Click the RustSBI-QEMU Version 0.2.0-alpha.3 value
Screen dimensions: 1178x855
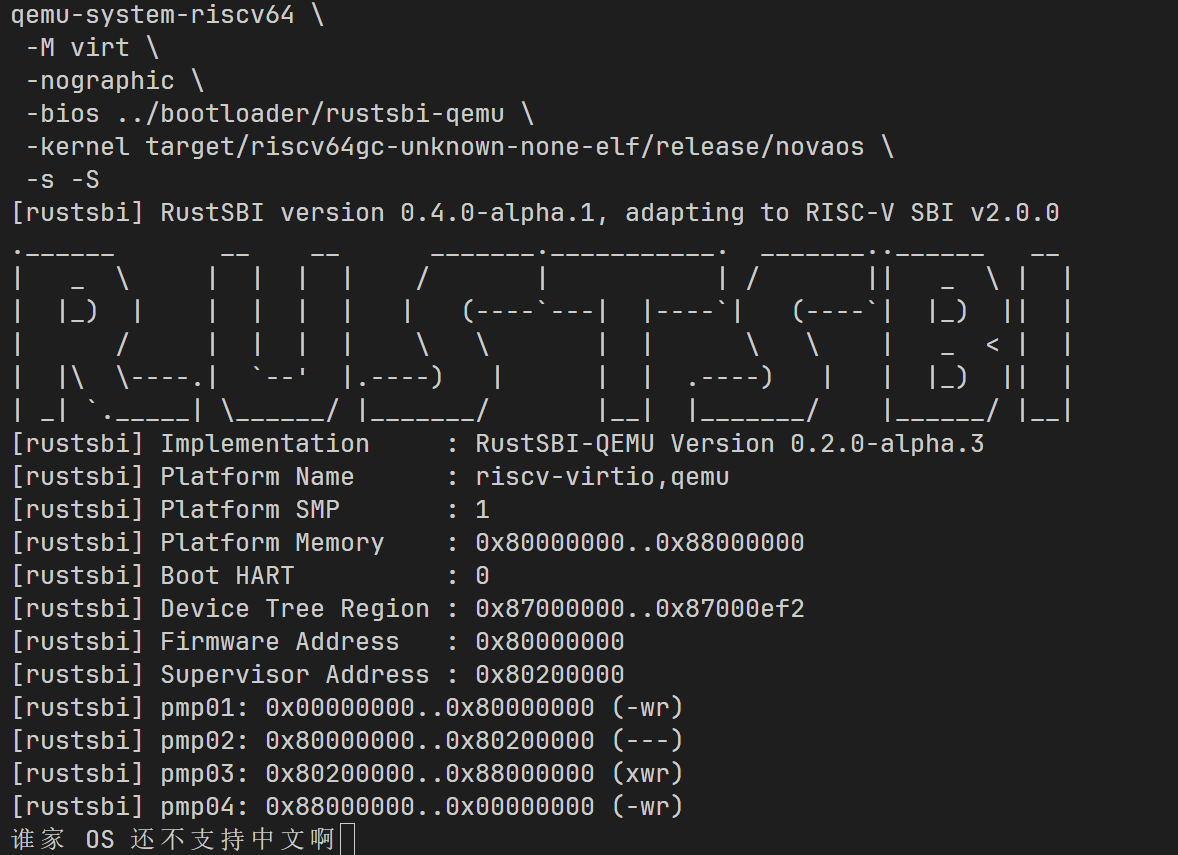[729, 444]
